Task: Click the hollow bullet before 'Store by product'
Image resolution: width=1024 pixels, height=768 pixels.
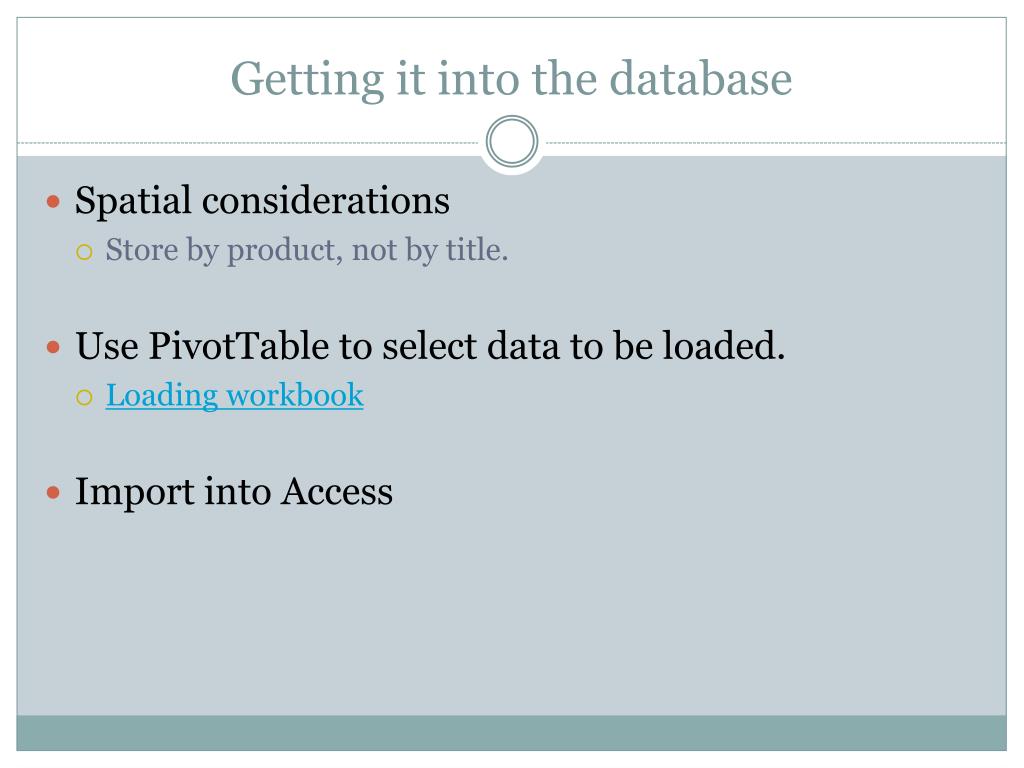Action: click(84, 252)
